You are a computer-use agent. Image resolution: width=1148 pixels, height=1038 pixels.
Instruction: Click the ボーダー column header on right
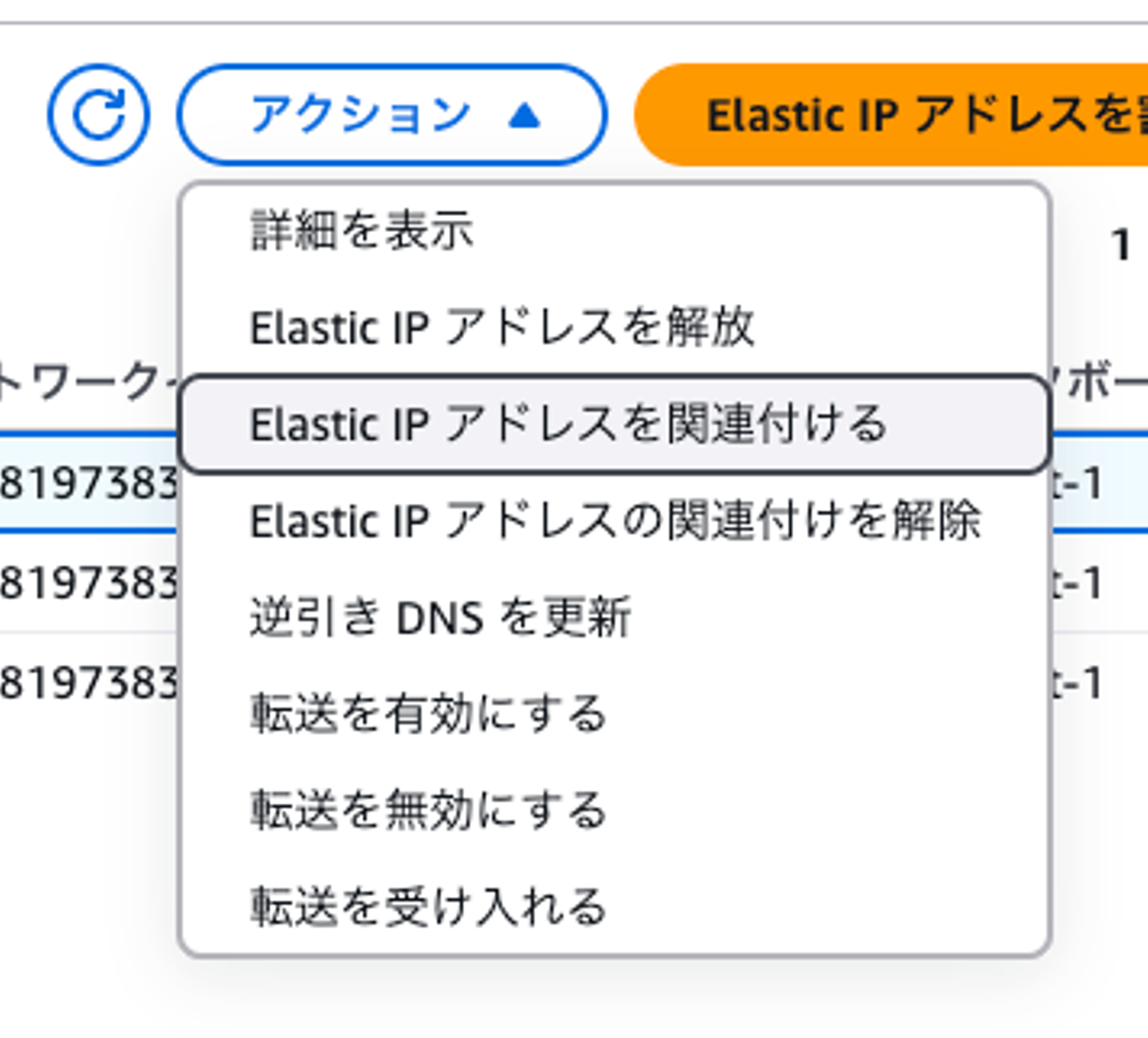1104,383
